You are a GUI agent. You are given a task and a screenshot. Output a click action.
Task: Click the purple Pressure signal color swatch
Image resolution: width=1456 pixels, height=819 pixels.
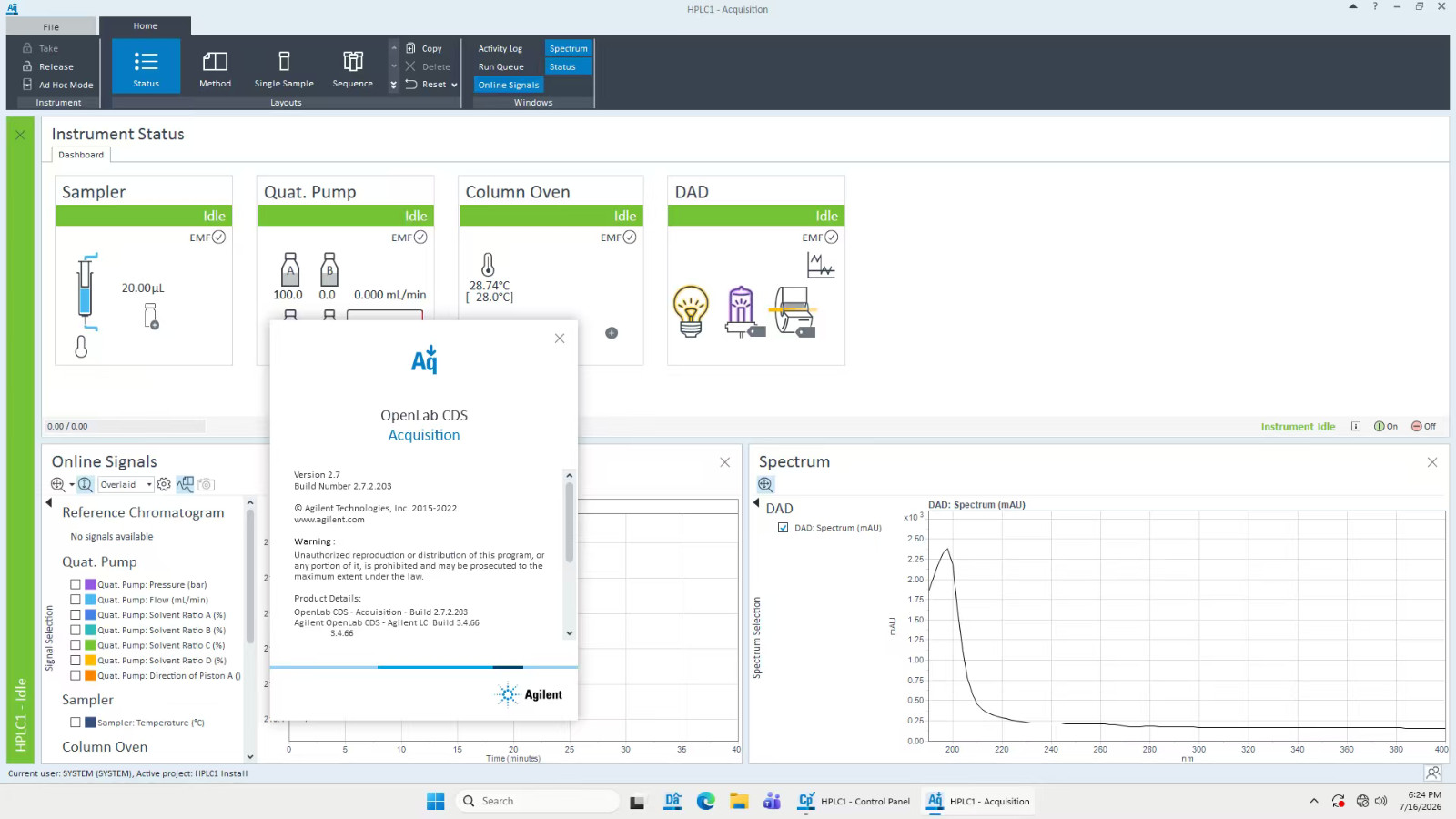[90, 585]
